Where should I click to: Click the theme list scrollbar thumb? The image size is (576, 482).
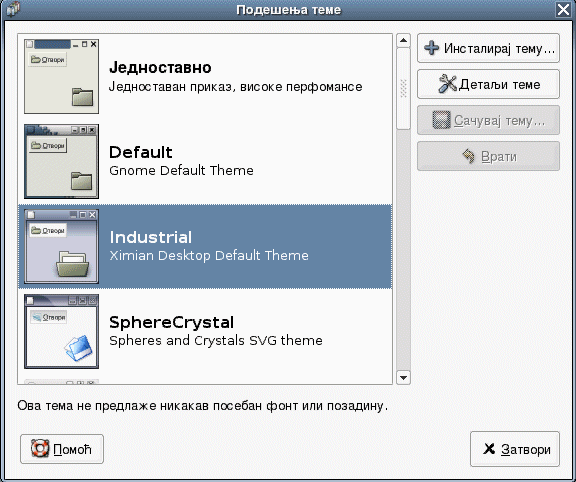coord(403,88)
